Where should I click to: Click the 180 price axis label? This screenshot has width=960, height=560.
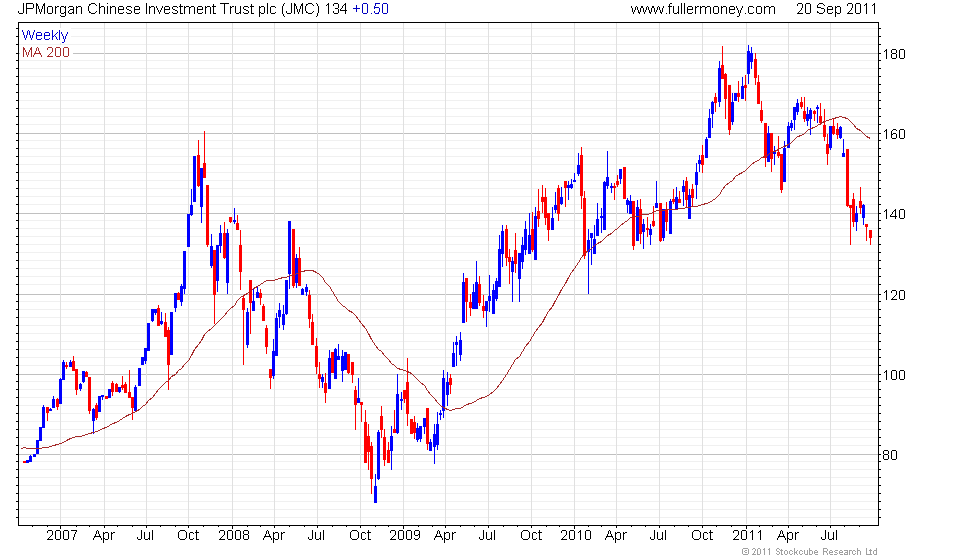[894, 54]
